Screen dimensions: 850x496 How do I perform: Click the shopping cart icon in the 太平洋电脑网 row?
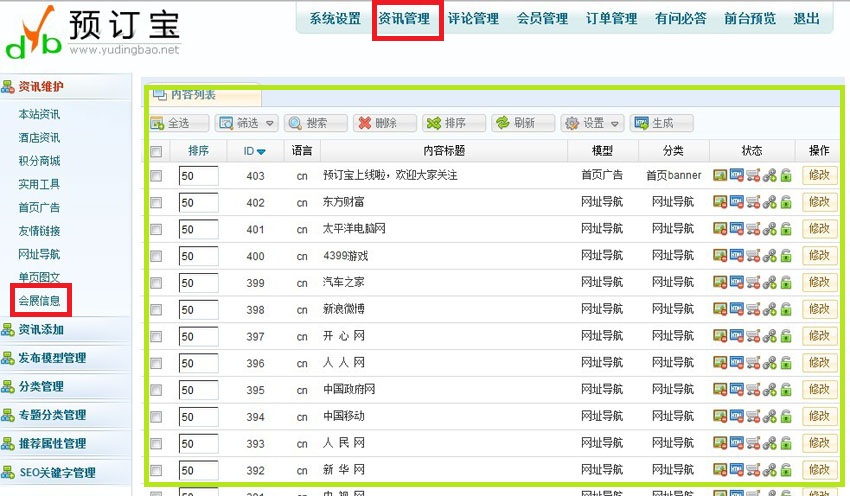[x=753, y=229]
